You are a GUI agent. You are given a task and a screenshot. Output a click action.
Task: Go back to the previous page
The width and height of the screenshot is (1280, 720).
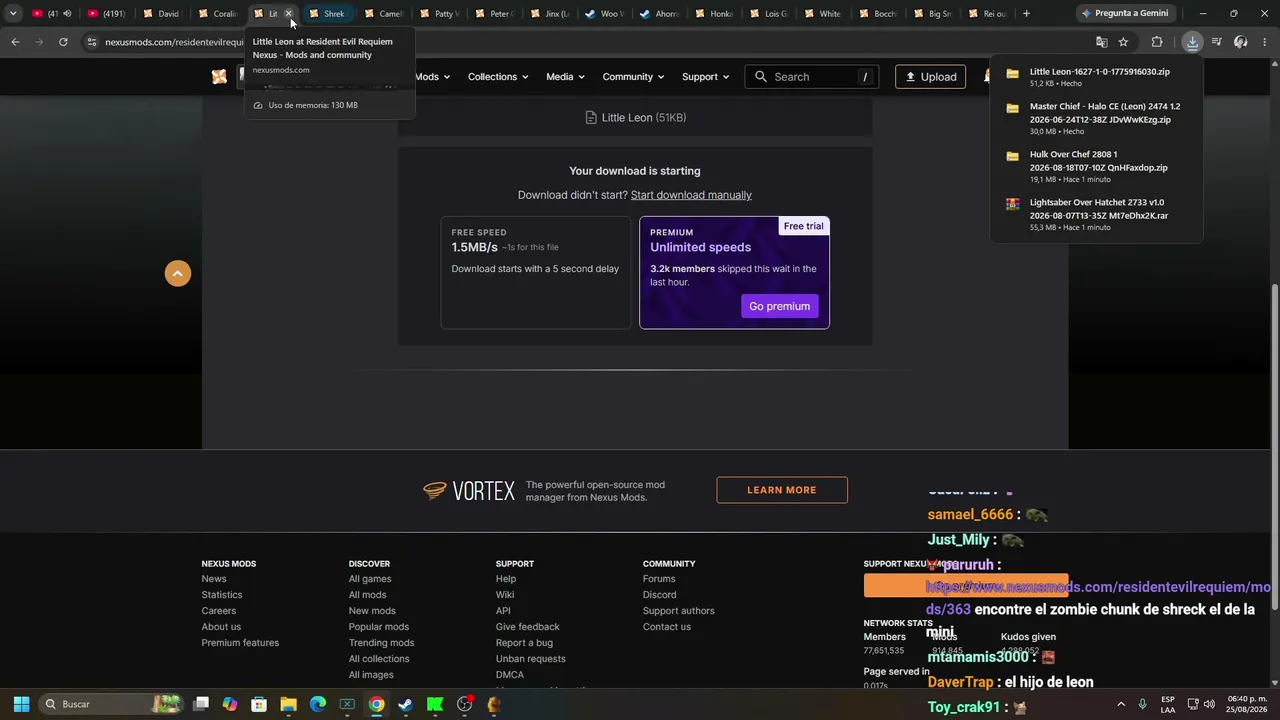pyautogui.click(x=15, y=42)
